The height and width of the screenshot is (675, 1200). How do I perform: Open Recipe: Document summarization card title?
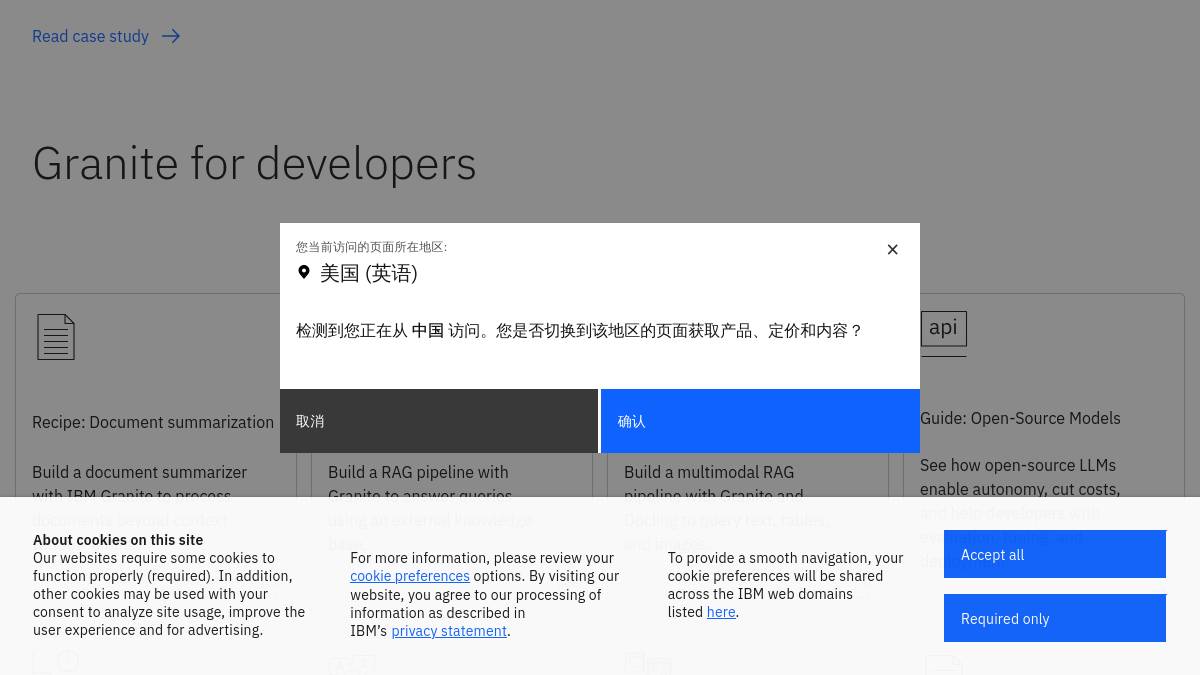pos(153,422)
